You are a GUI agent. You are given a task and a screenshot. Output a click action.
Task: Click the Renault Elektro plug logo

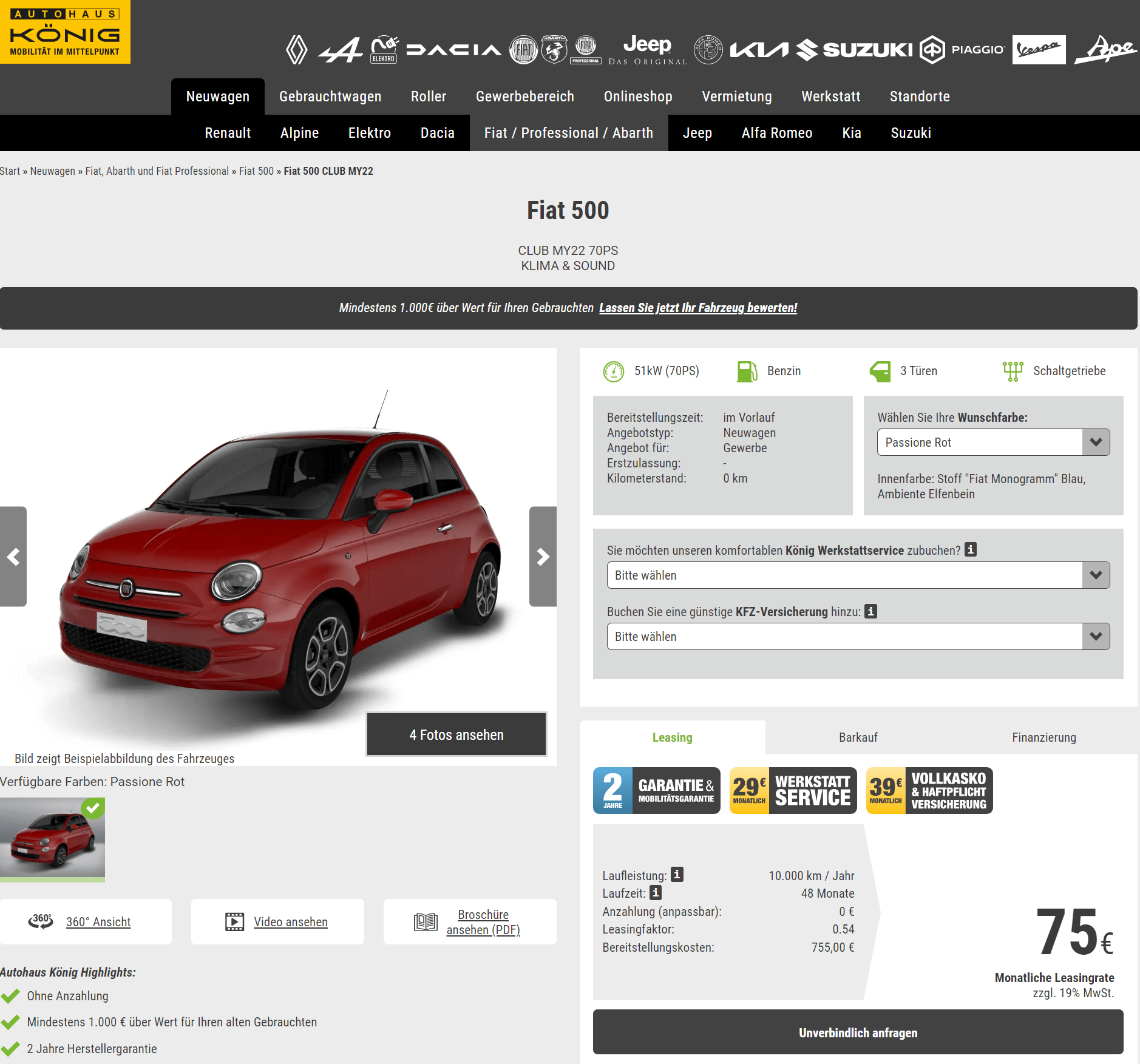click(384, 49)
